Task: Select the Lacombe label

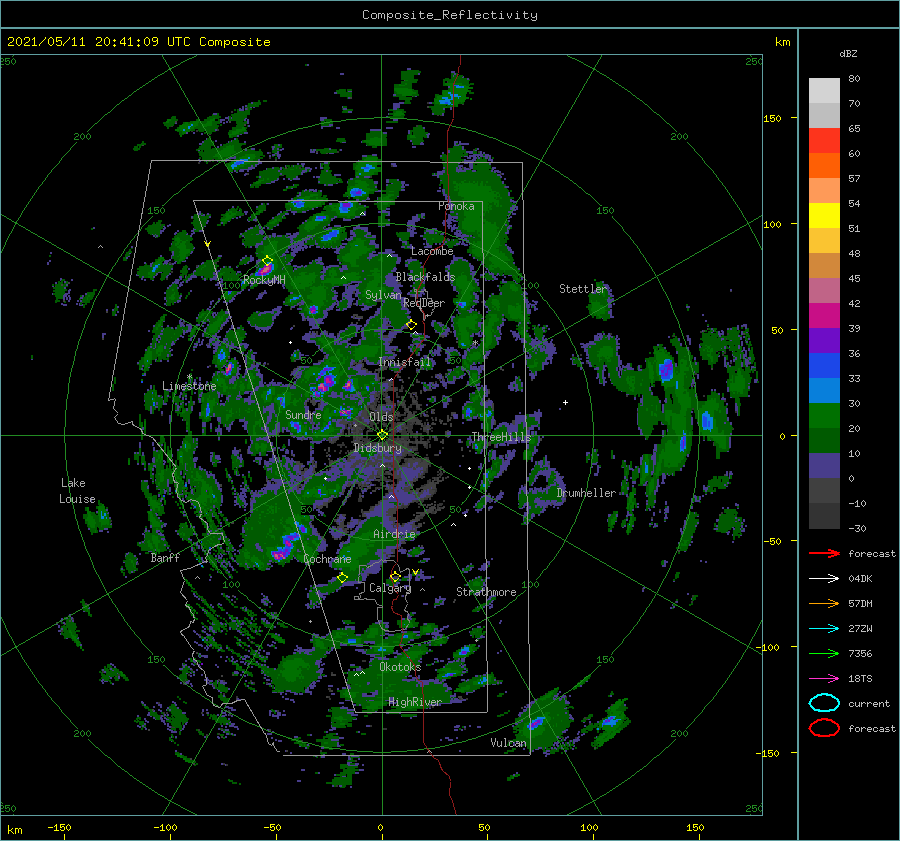Action: (432, 251)
